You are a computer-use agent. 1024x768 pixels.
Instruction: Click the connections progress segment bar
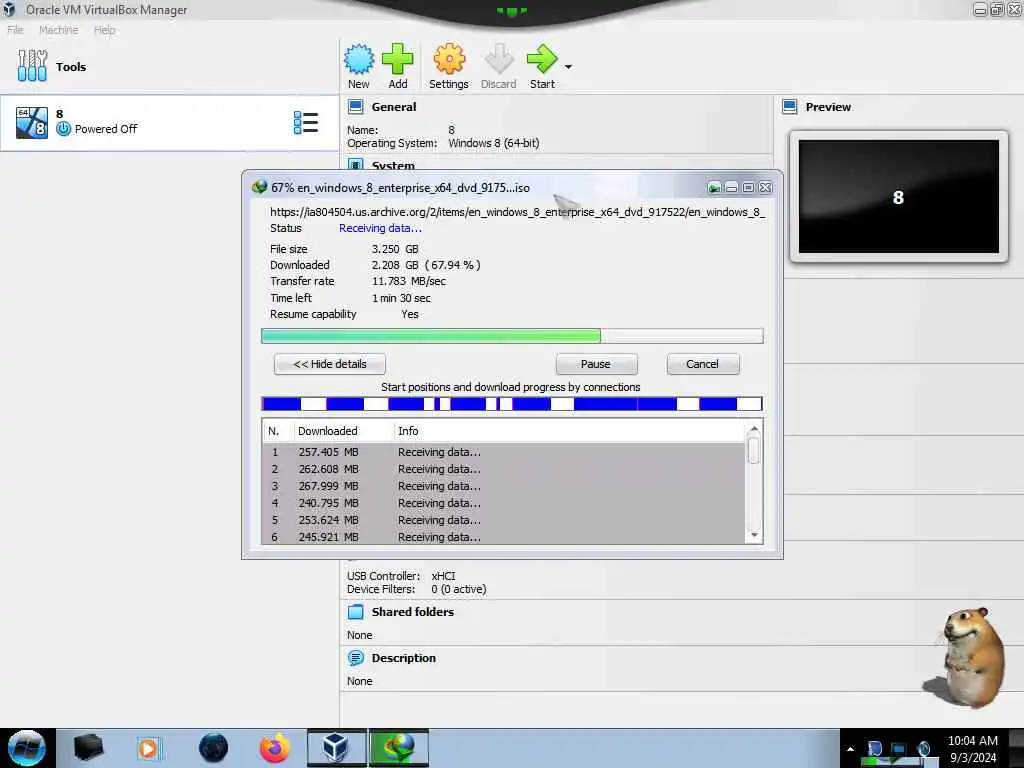pyautogui.click(x=512, y=404)
